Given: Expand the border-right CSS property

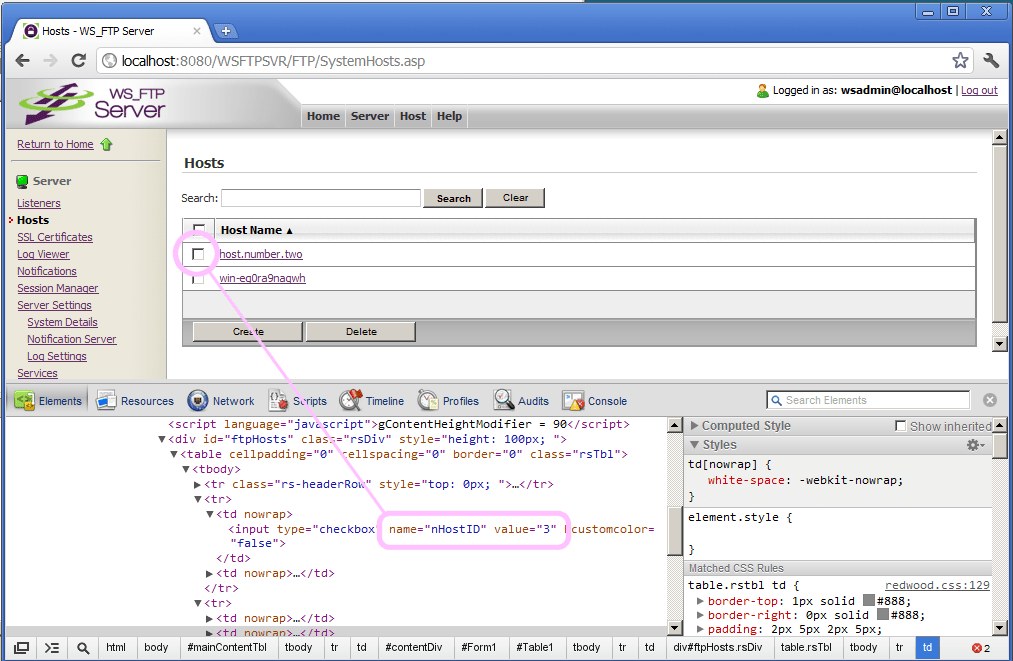Looking at the screenshot, I should coord(700,615).
